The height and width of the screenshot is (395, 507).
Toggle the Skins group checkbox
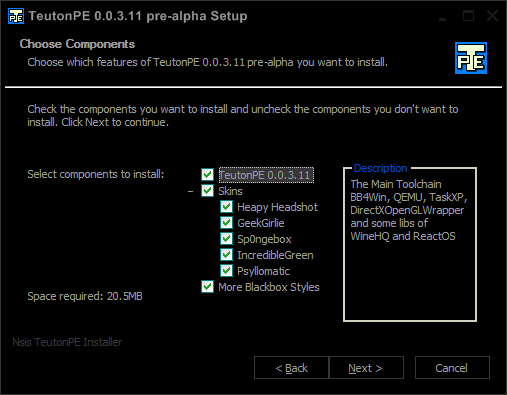[x=207, y=191]
